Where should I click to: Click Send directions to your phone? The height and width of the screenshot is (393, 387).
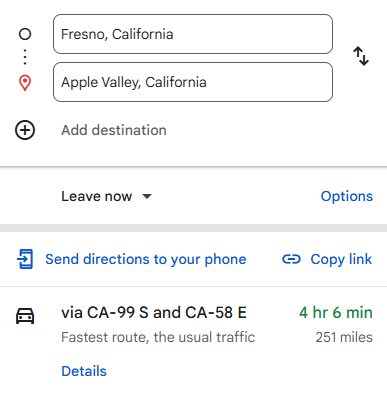pos(146,259)
